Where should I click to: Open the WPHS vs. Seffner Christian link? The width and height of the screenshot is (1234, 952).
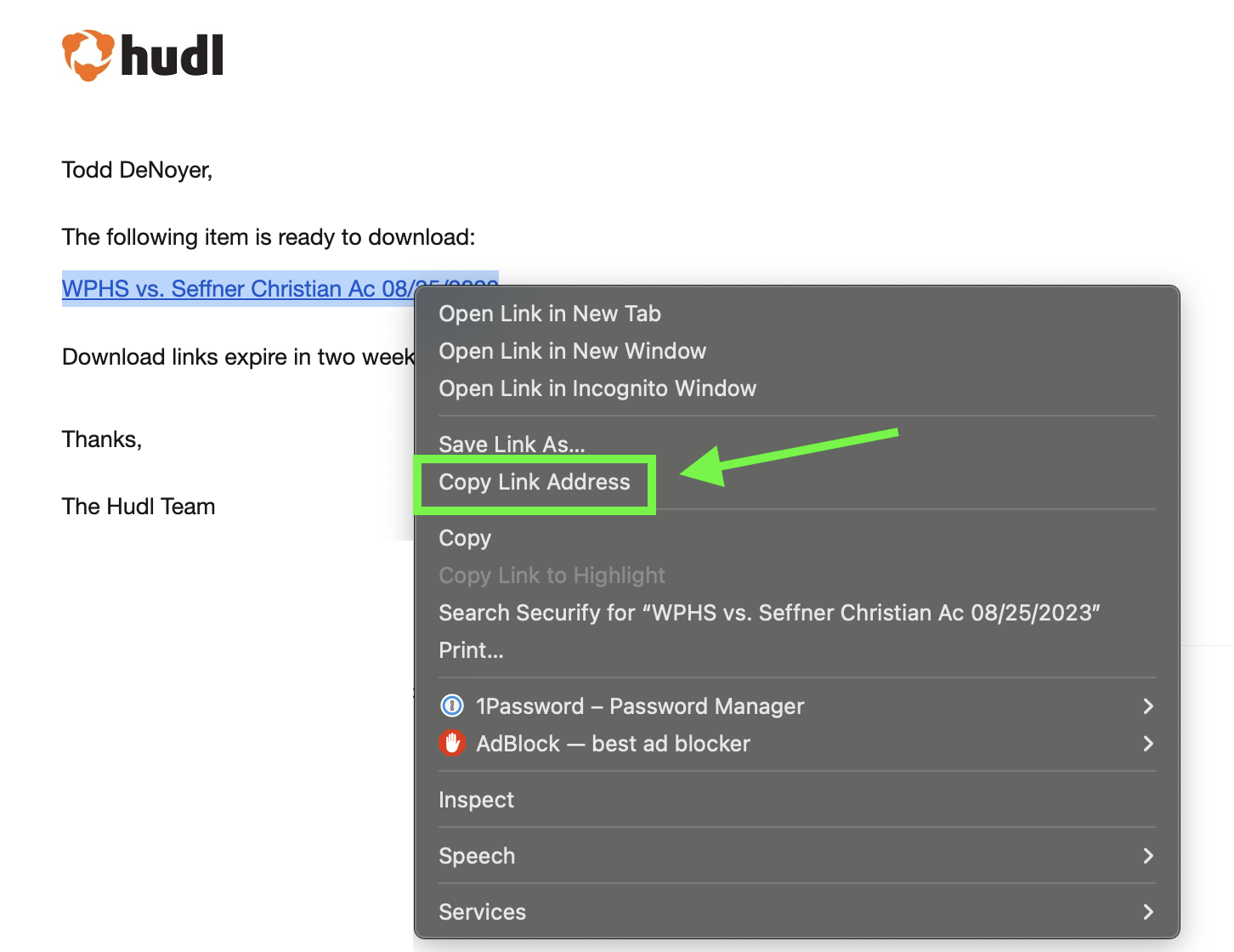click(237, 288)
